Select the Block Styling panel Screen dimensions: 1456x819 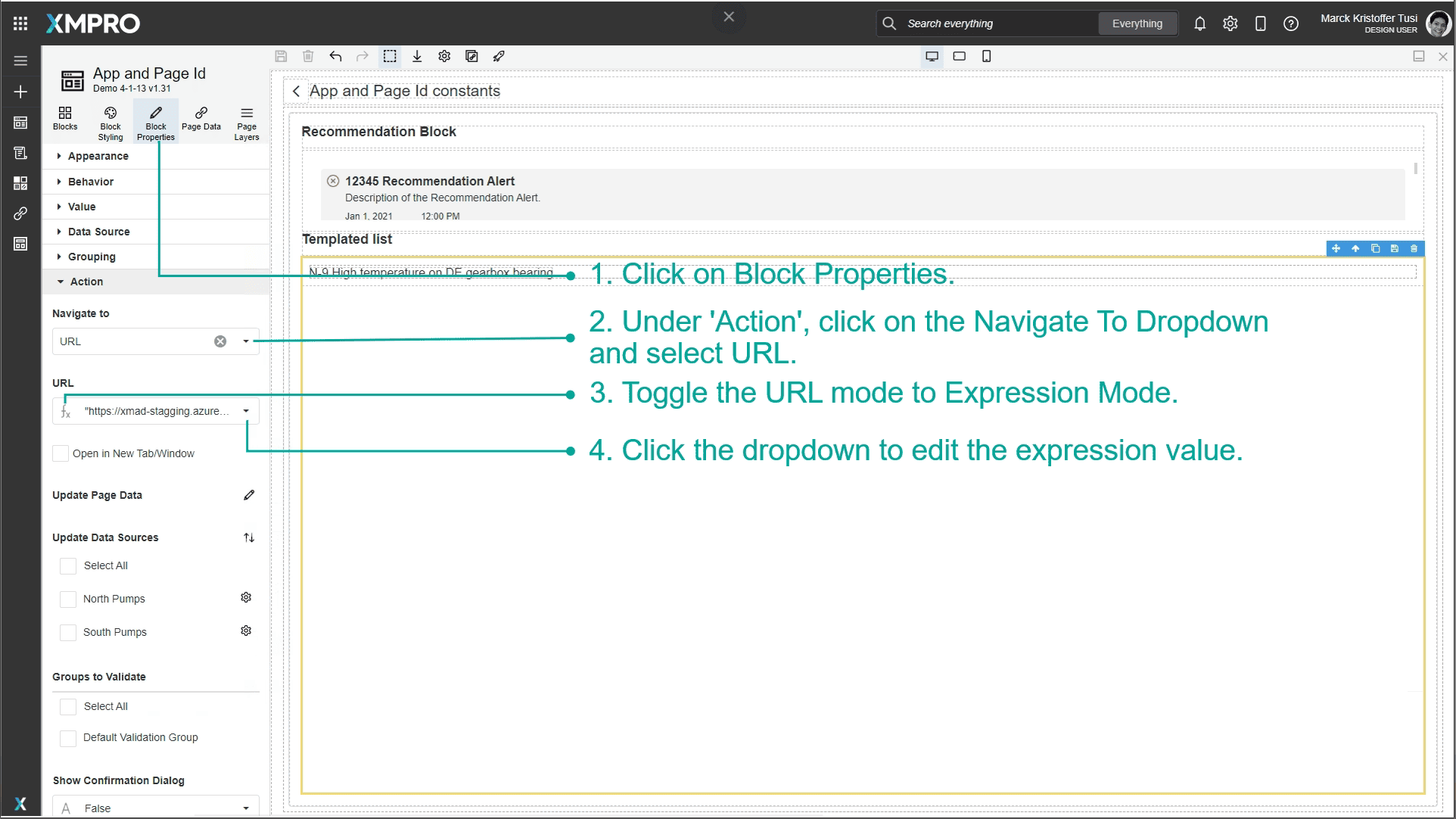[x=110, y=121]
